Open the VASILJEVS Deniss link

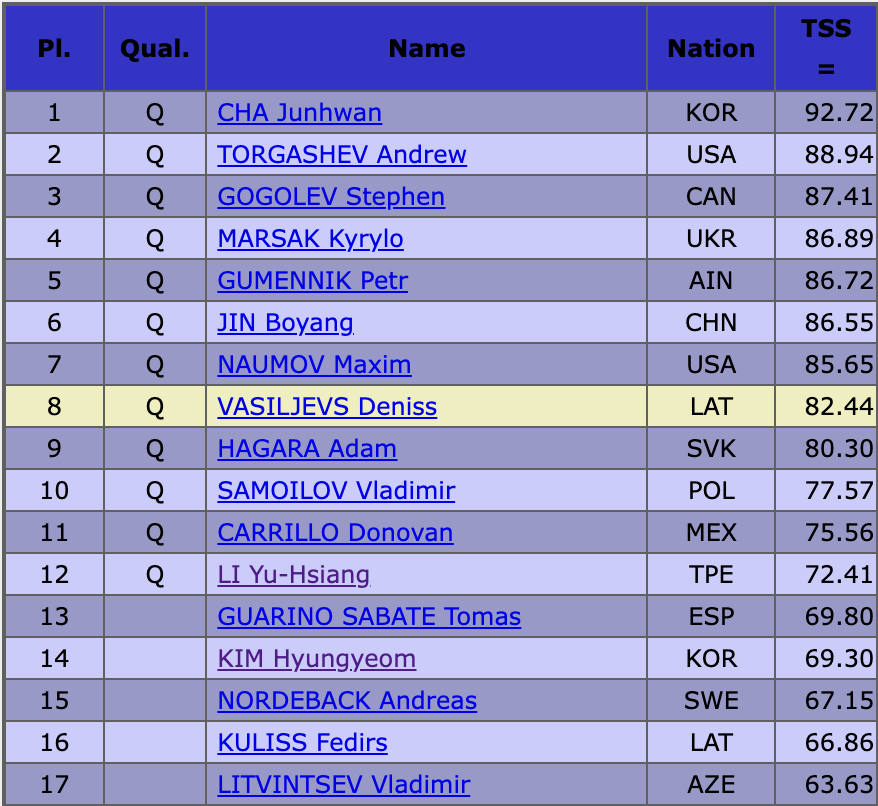click(327, 407)
